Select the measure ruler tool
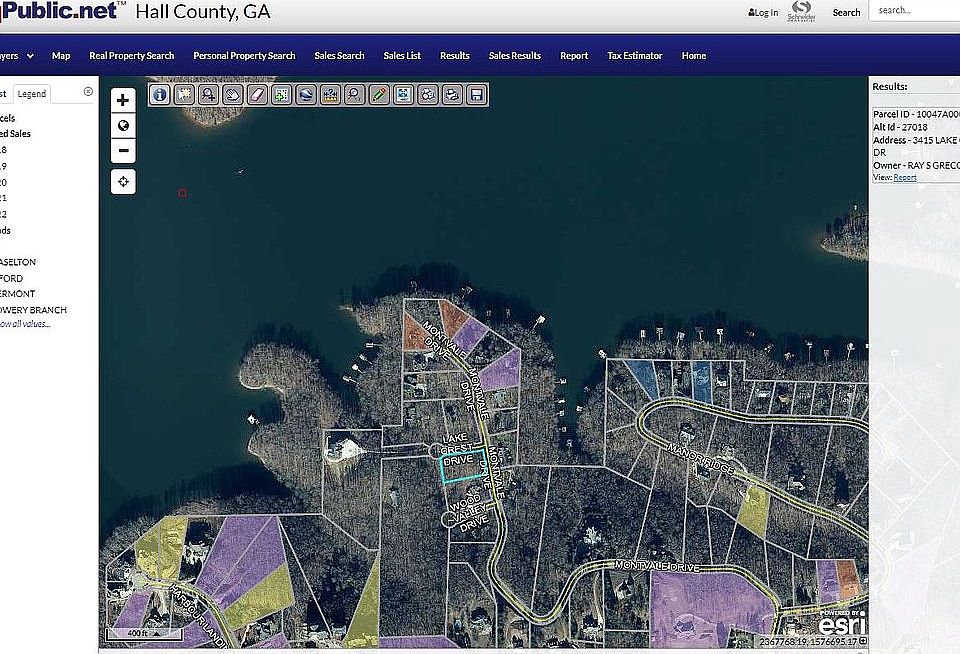This screenshot has height=654, width=960. point(330,95)
